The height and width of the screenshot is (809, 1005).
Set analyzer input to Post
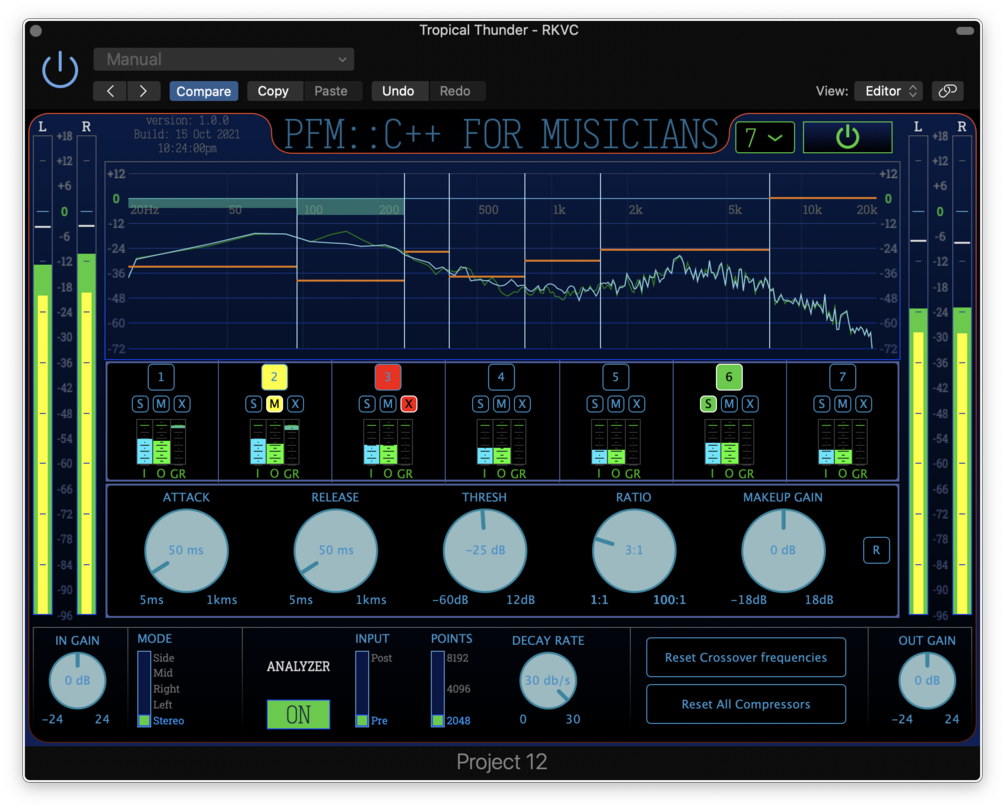pyautogui.click(x=381, y=658)
